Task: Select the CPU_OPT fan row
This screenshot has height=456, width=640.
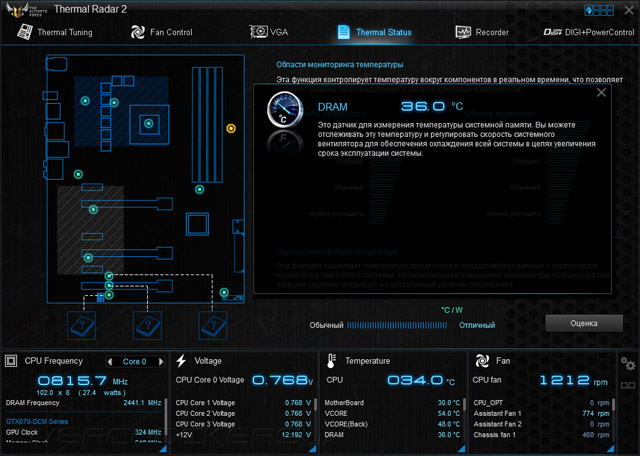Action: [x=541, y=403]
